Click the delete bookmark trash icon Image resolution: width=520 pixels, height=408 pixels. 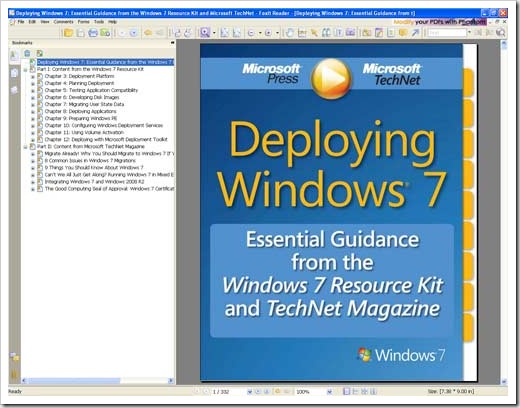tap(27, 53)
